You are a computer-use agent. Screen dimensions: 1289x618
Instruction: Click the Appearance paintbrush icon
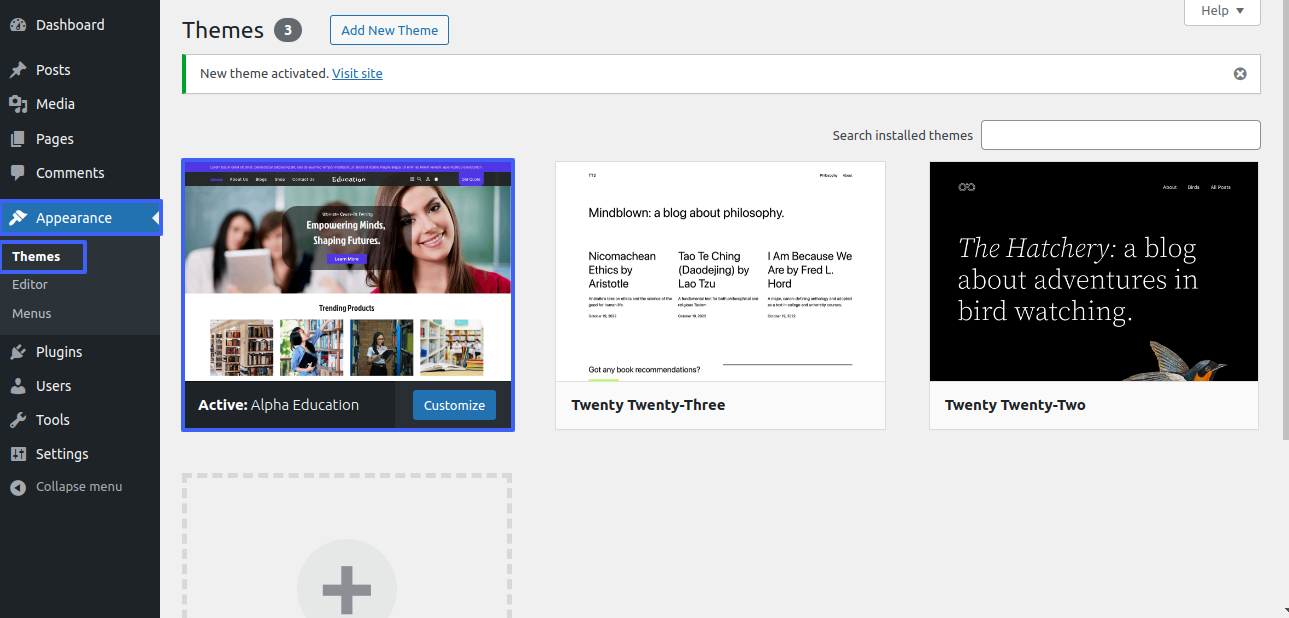tap(18, 218)
